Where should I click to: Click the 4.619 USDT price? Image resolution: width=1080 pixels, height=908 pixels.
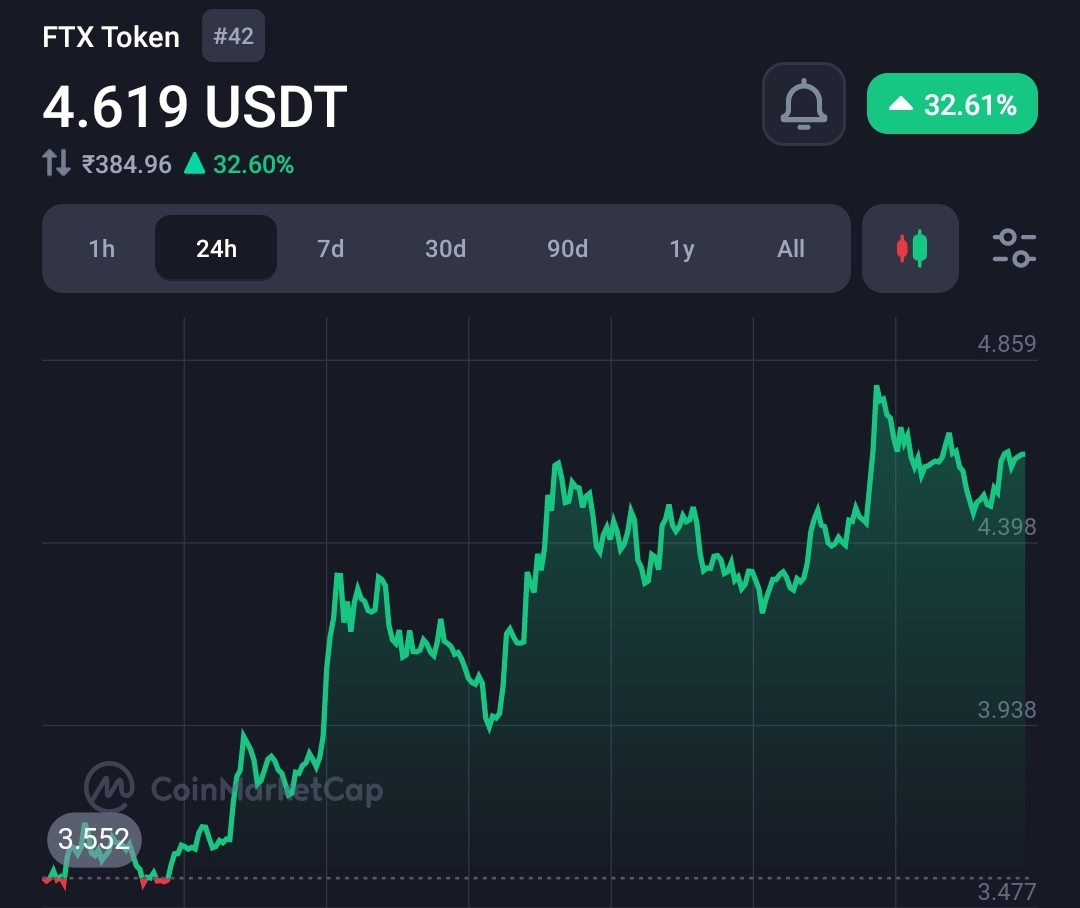pos(193,103)
